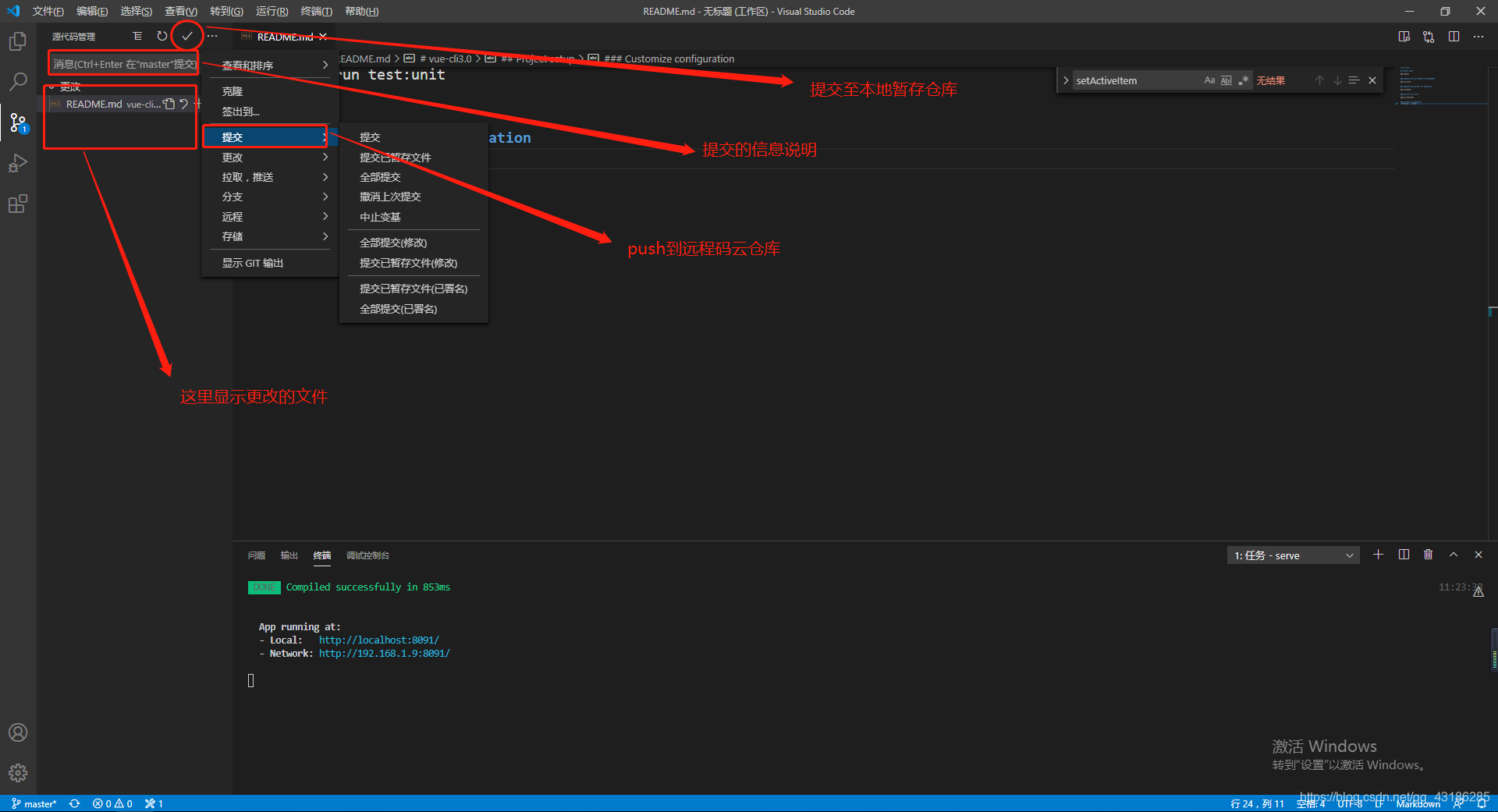Choose 撤消上次提交 in submenu
This screenshot has height=812, width=1498.
[414, 197]
